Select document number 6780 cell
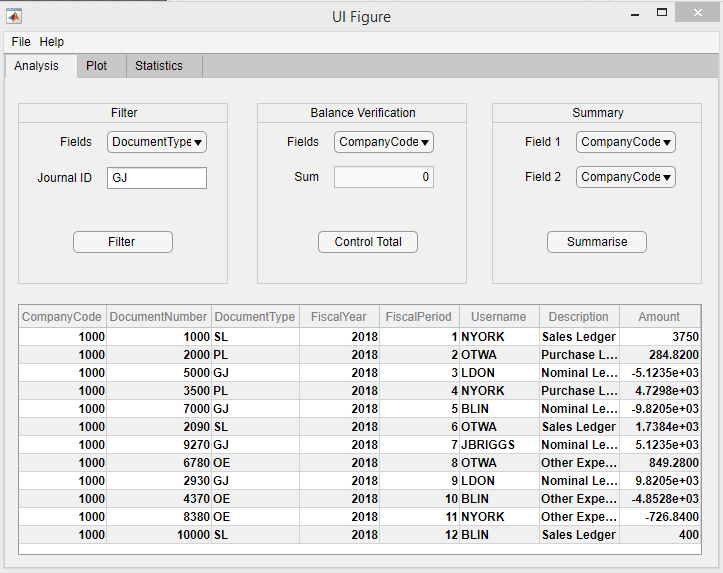 [x=159, y=463]
